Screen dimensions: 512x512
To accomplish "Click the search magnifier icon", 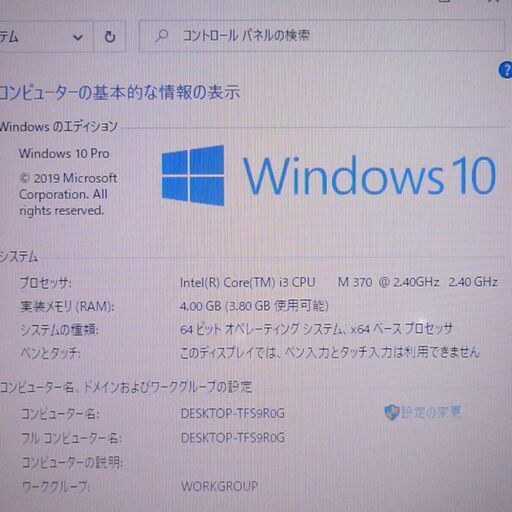I will pos(162,36).
